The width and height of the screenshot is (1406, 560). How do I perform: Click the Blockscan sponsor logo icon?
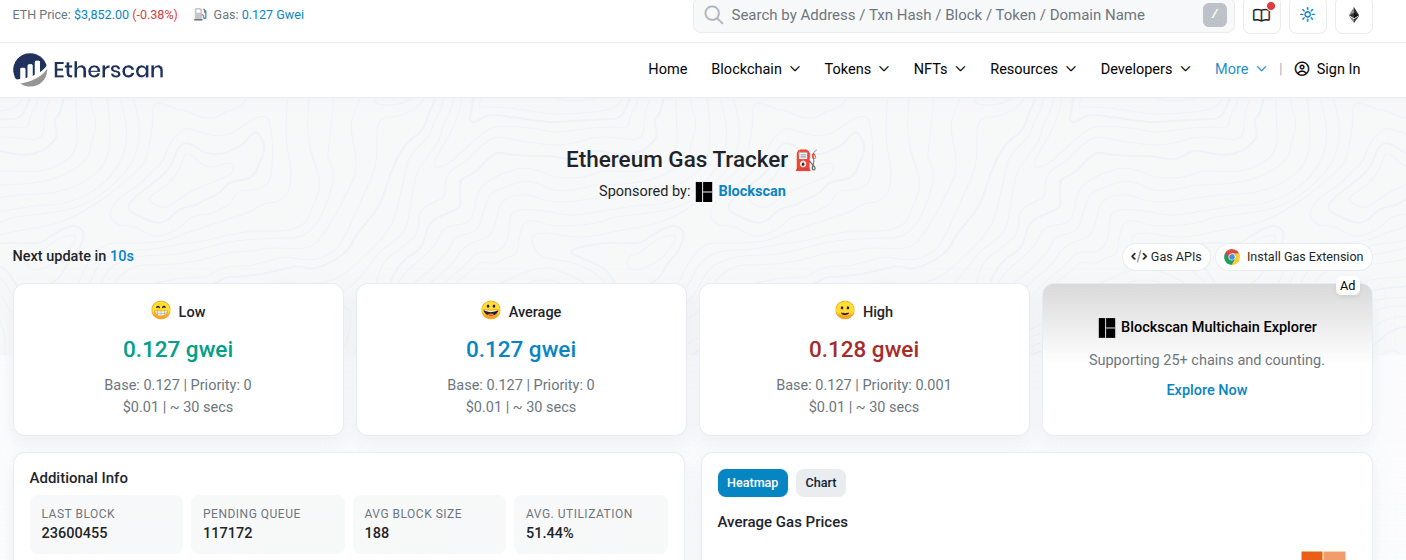(704, 191)
